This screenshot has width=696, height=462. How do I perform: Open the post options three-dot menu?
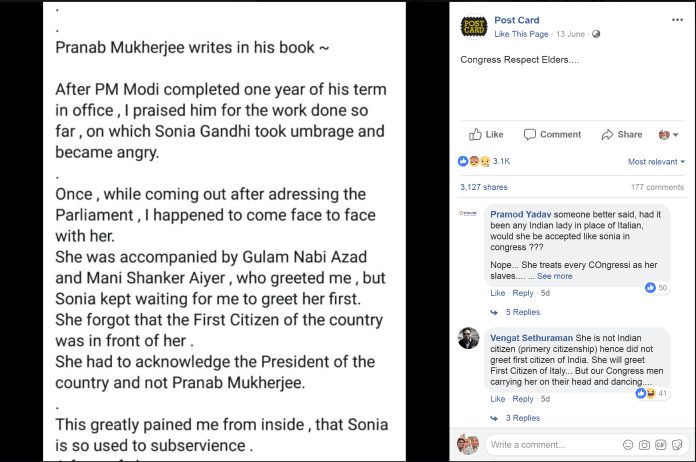point(678,20)
